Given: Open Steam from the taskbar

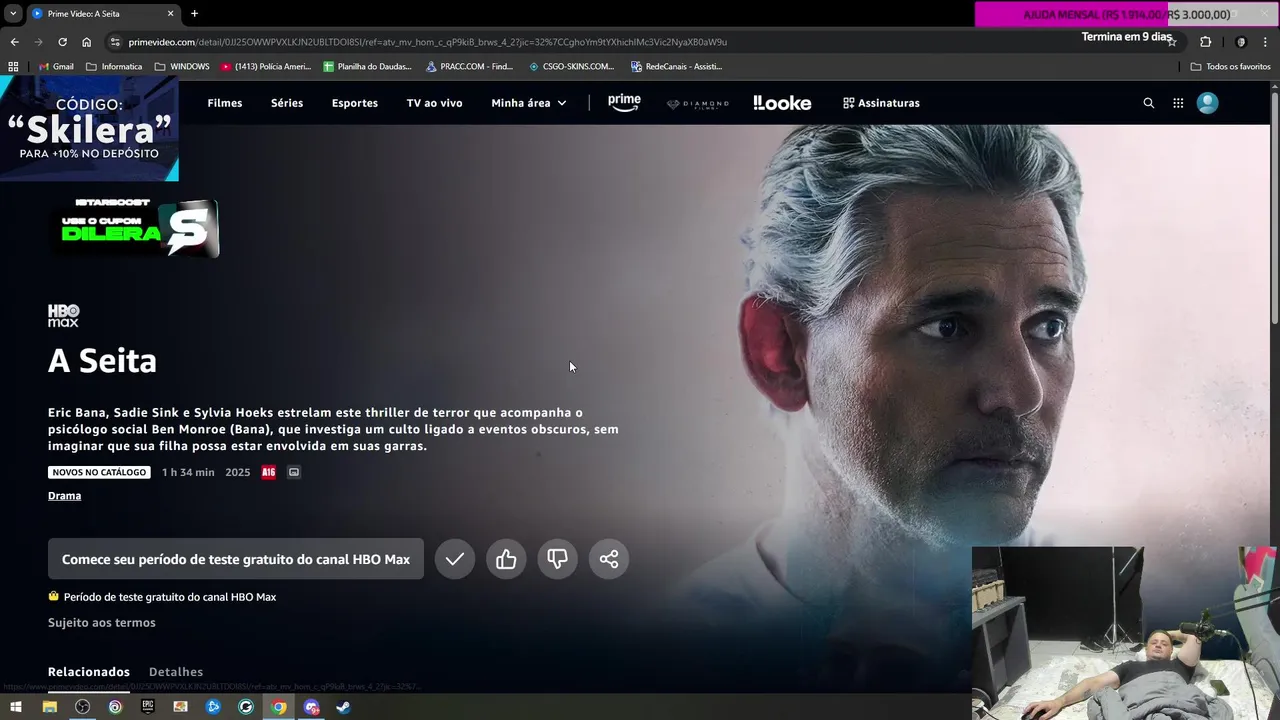Looking at the screenshot, I should click(x=343, y=707).
